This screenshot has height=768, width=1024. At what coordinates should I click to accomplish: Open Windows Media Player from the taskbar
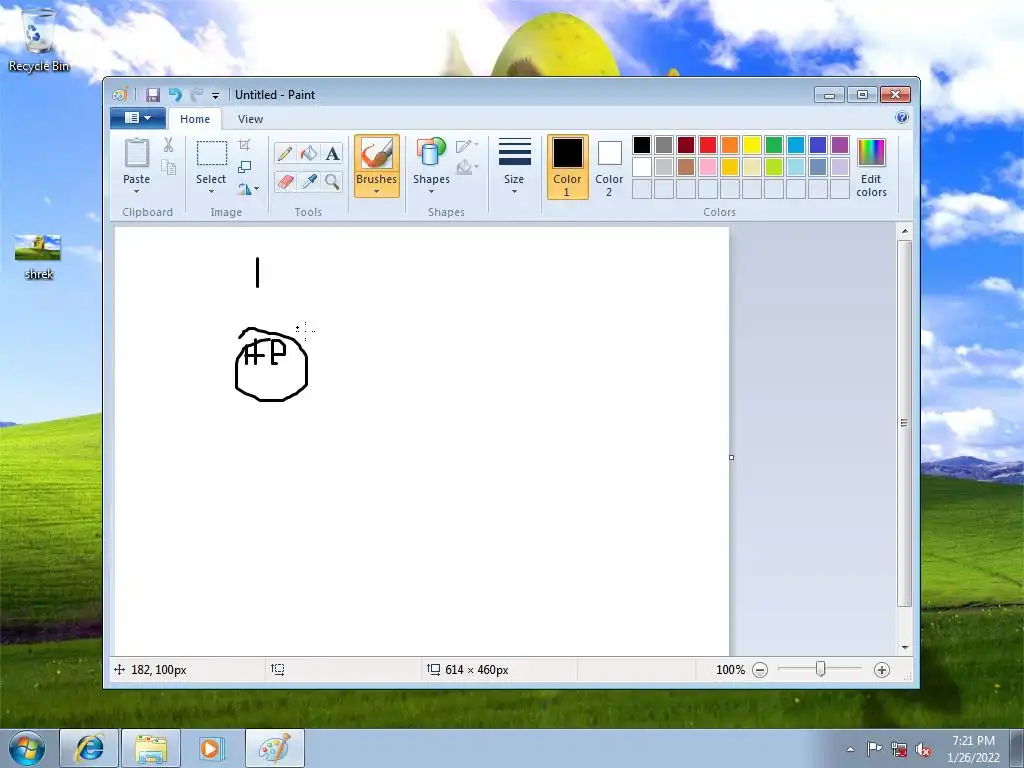coord(212,748)
